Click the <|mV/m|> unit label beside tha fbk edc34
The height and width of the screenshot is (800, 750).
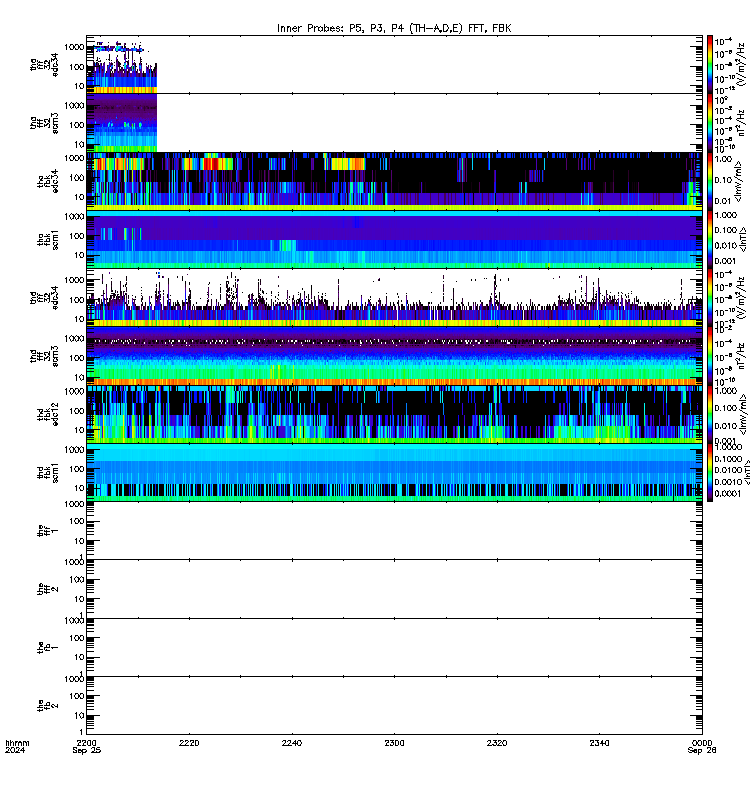(x=740, y=183)
